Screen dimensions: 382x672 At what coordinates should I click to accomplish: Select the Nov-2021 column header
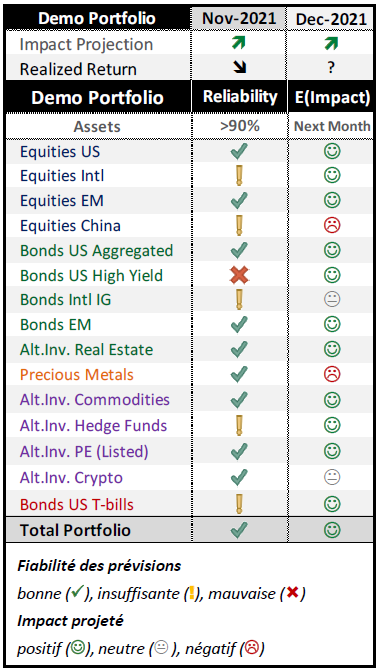239,18
